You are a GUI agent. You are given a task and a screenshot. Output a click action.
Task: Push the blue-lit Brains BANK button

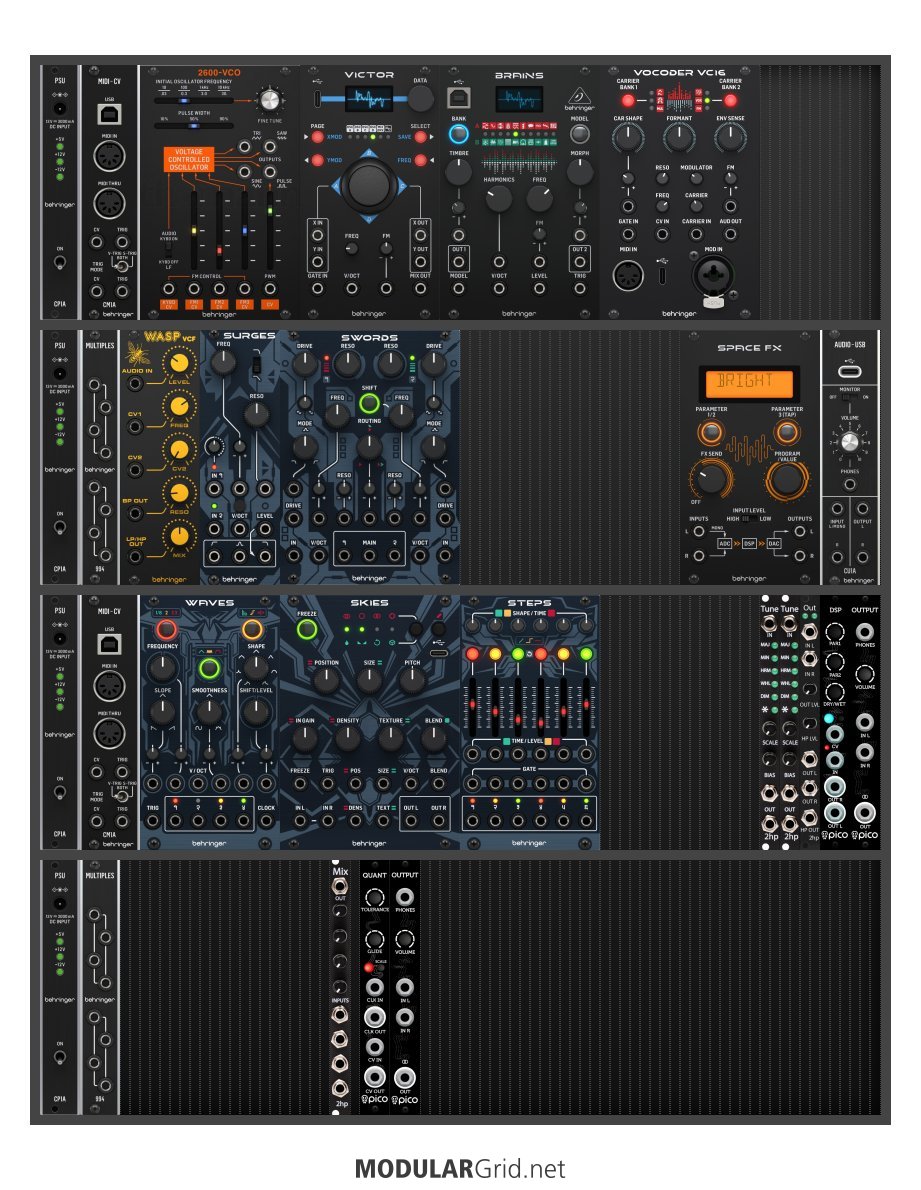click(458, 134)
